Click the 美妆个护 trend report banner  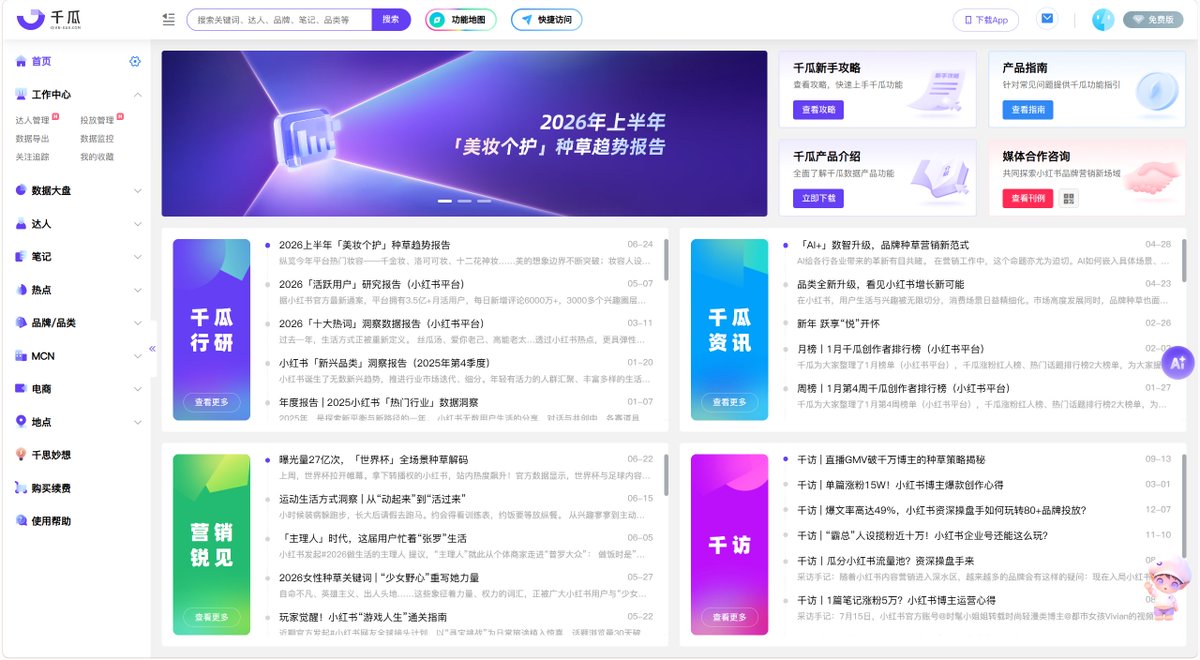tap(464, 134)
